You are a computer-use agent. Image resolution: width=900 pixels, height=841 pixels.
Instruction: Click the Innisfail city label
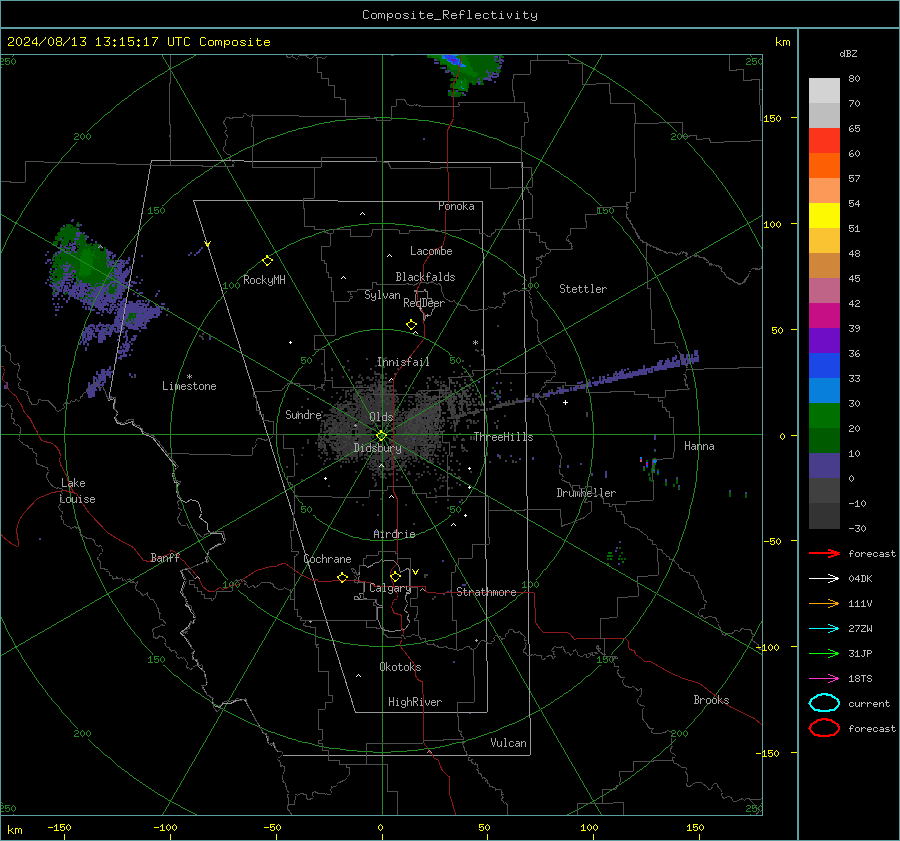click(x=403, y=362)
